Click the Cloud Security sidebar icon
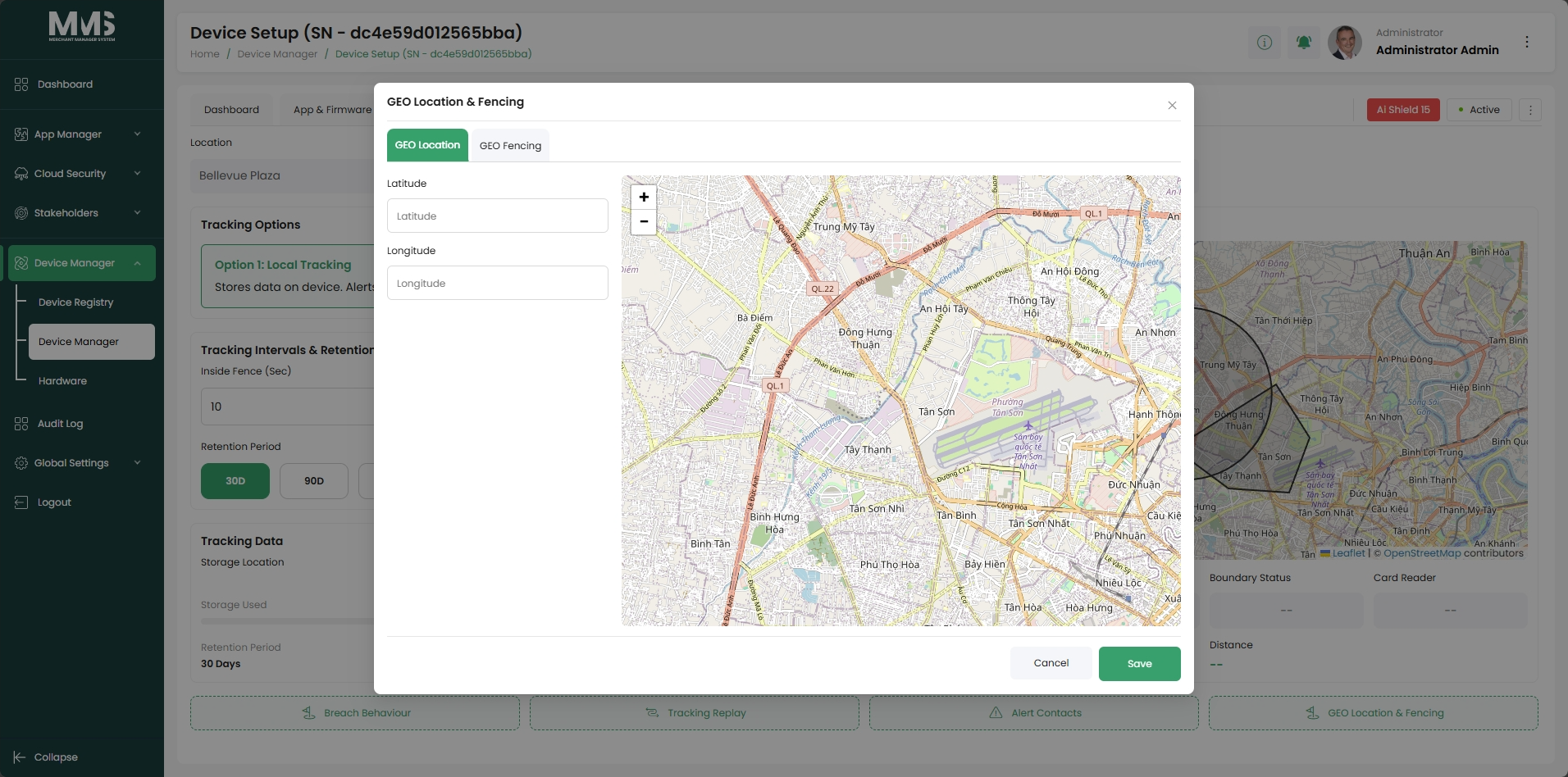The height and width of the screenshot is (777, 1568). (21, 174)
